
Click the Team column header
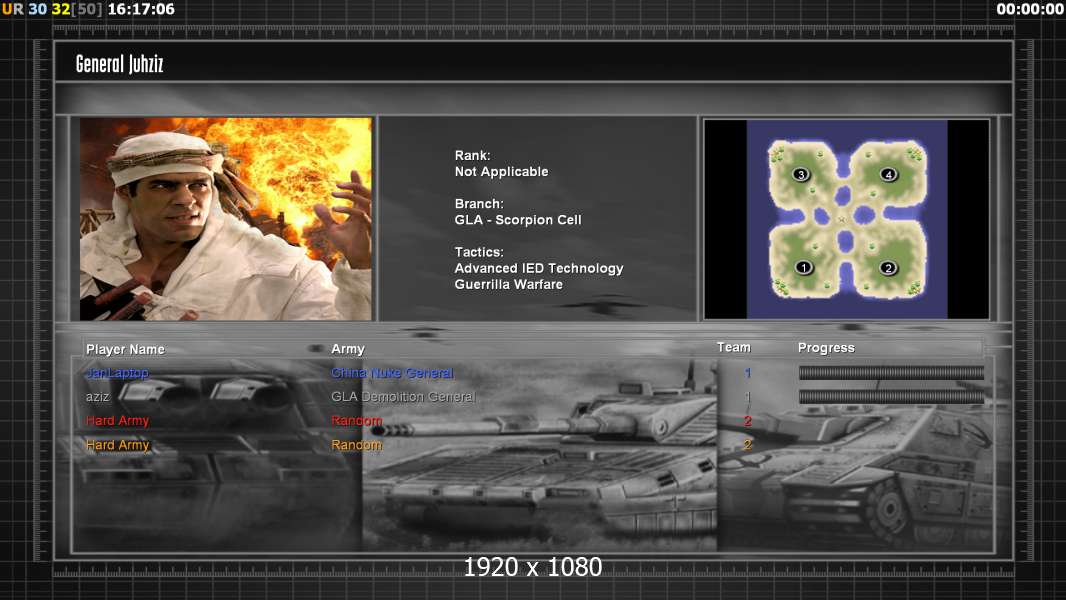733,347
